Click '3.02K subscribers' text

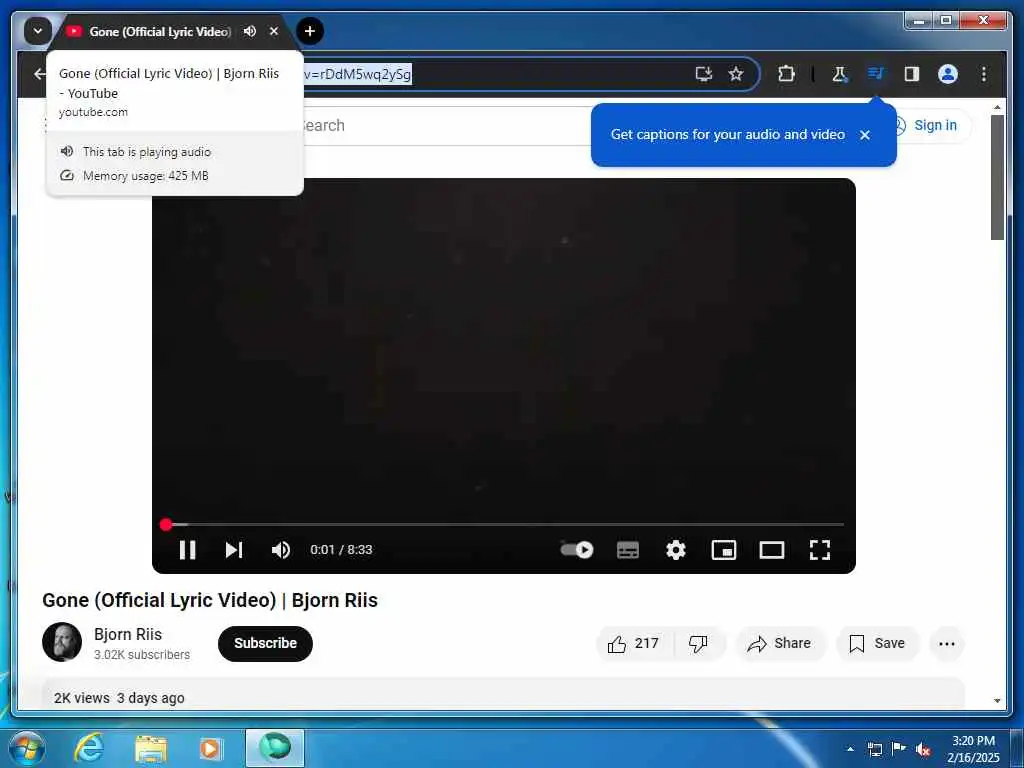point(142,654)
